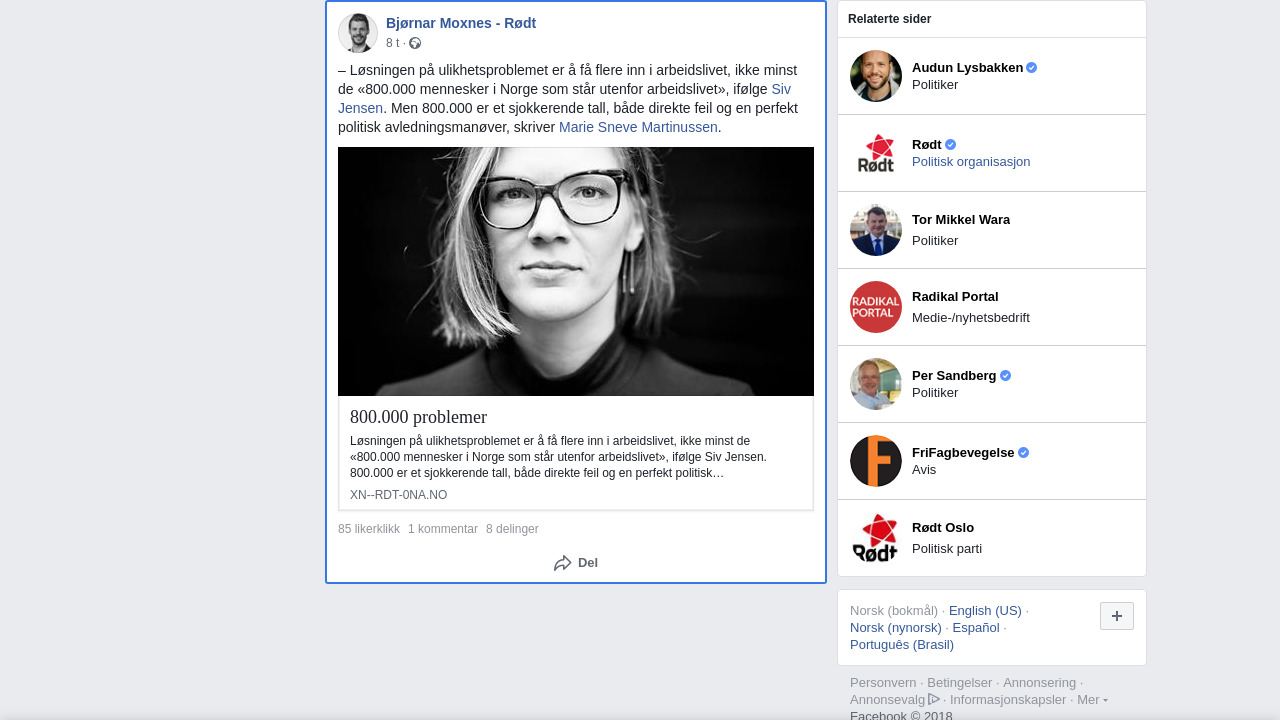Click the Avis category text
The width and height of the screenshot is (1280, 720).
(924, 470)
